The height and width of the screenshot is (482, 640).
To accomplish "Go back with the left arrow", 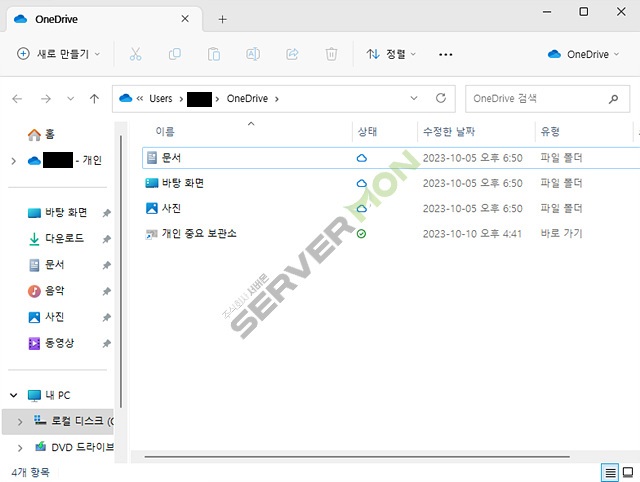I will tap(17, 98).
